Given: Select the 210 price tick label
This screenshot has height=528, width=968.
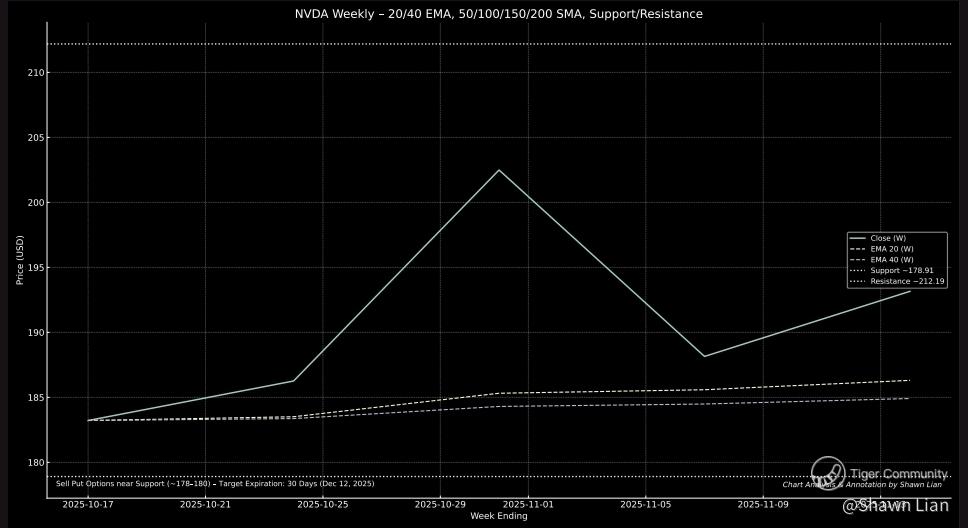Looking at the screenshot, I should coord(36,72).
